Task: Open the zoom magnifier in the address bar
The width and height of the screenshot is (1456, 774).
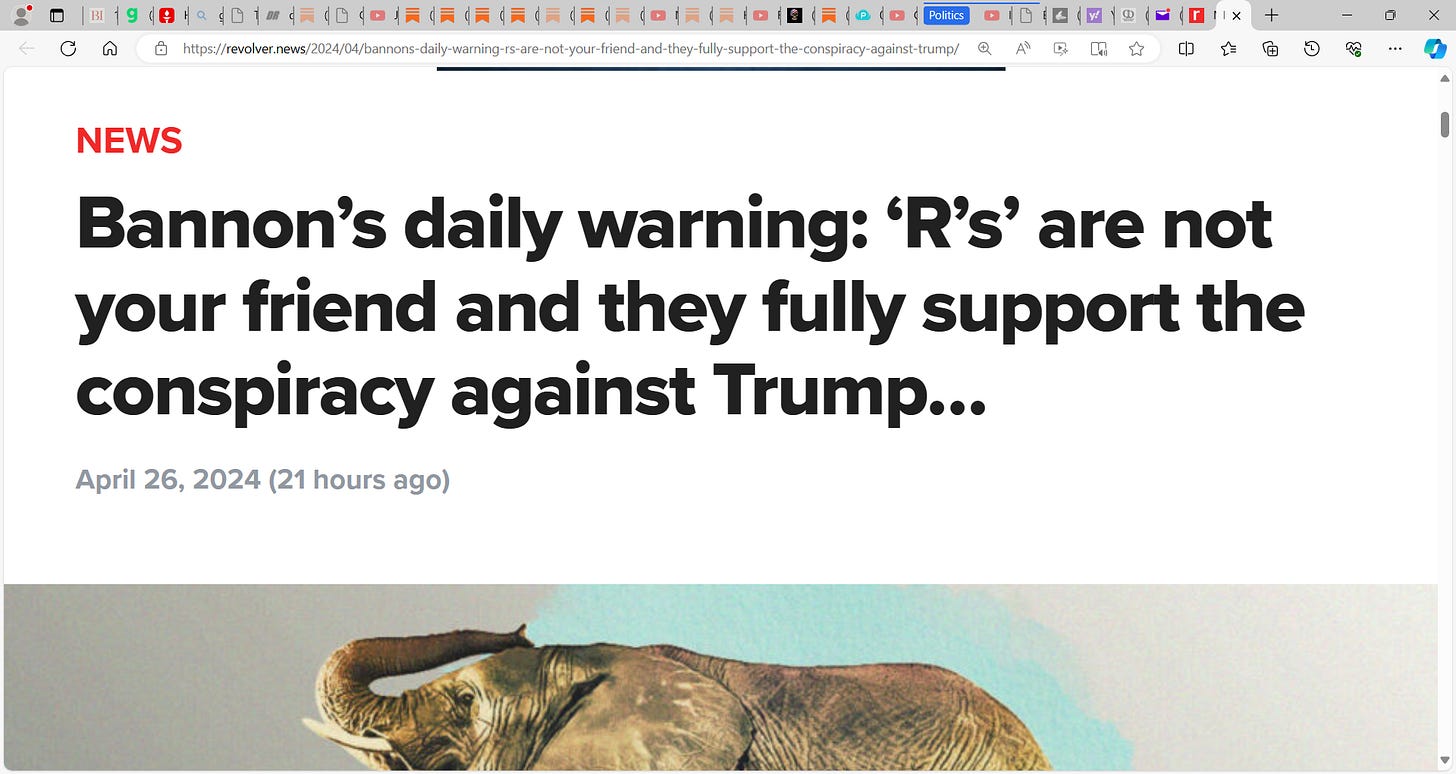Action: point(985,48)
